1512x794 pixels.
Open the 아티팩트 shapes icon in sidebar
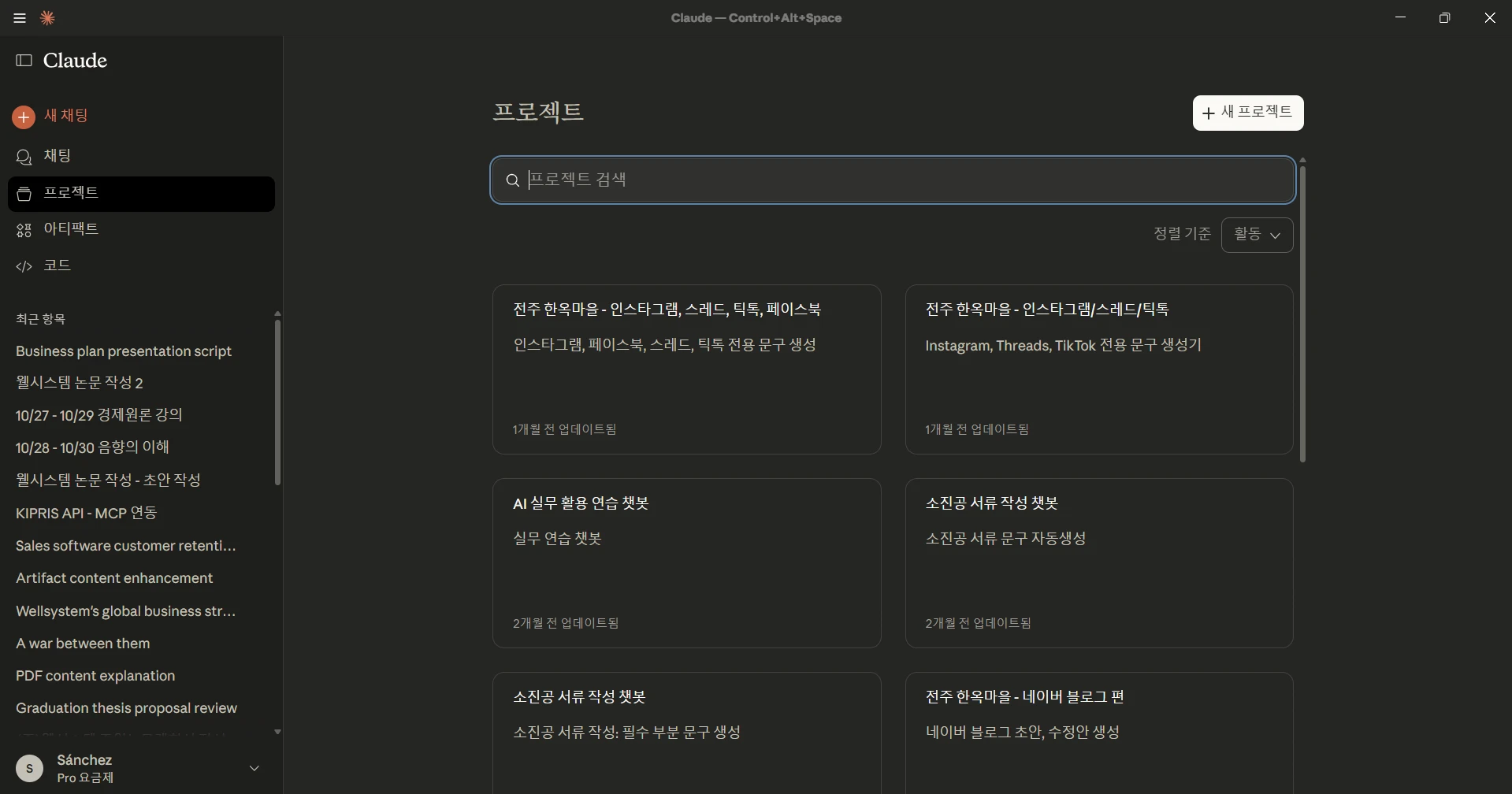pyautogui.click(x=24, y=230)
